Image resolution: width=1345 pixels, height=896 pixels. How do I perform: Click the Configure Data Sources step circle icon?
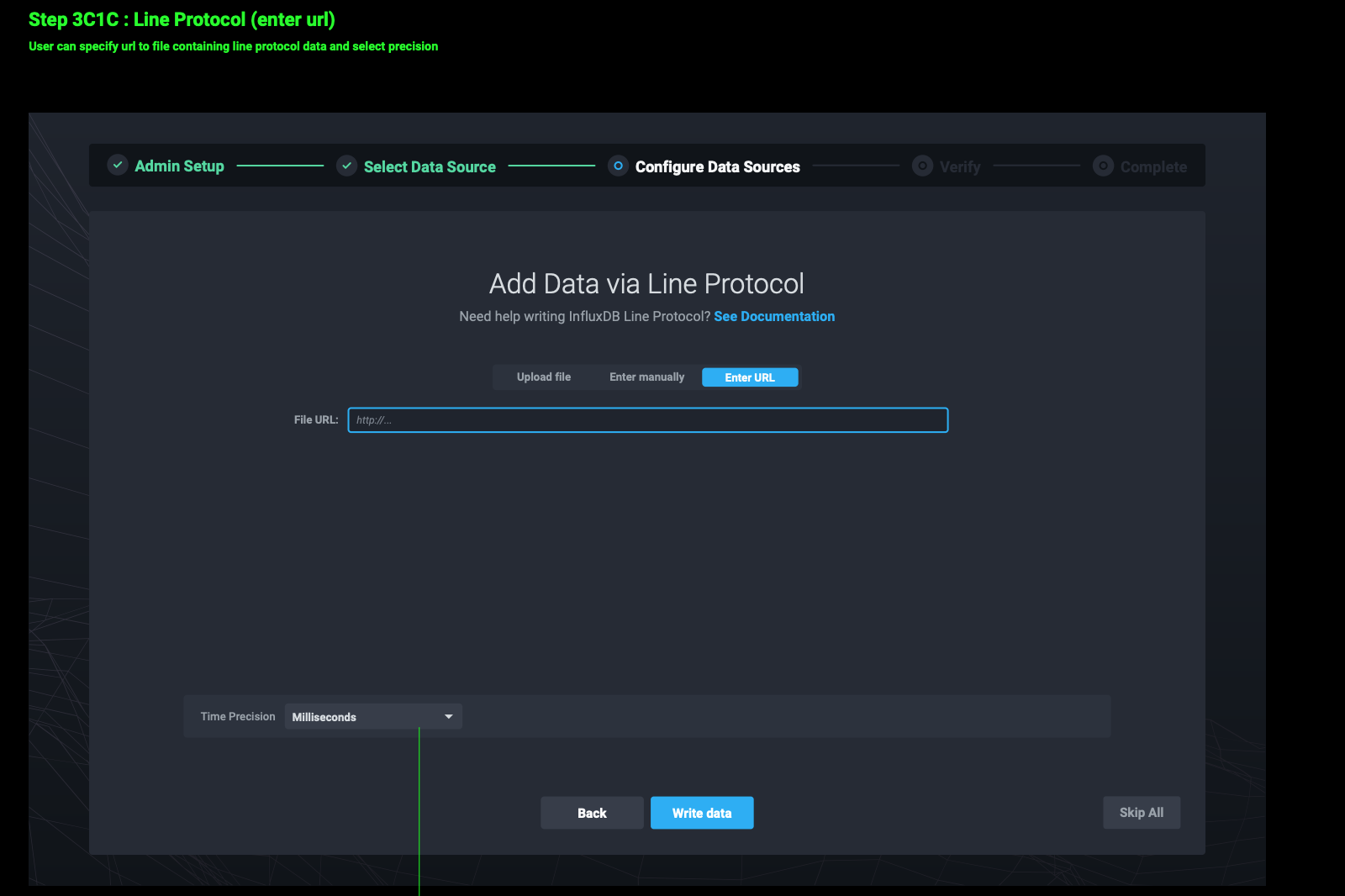[x=618, y=166]
